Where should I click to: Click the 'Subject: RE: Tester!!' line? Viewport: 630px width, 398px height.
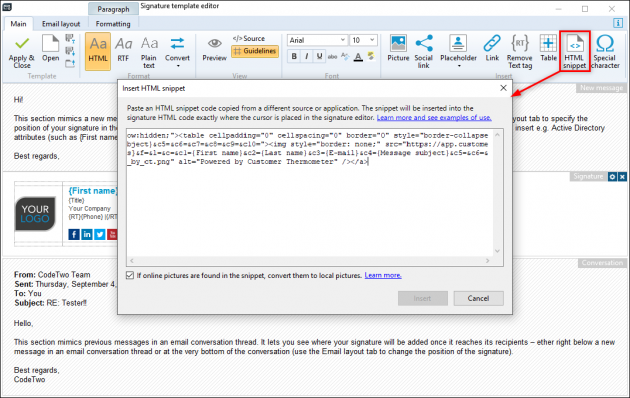coord(51,303)
